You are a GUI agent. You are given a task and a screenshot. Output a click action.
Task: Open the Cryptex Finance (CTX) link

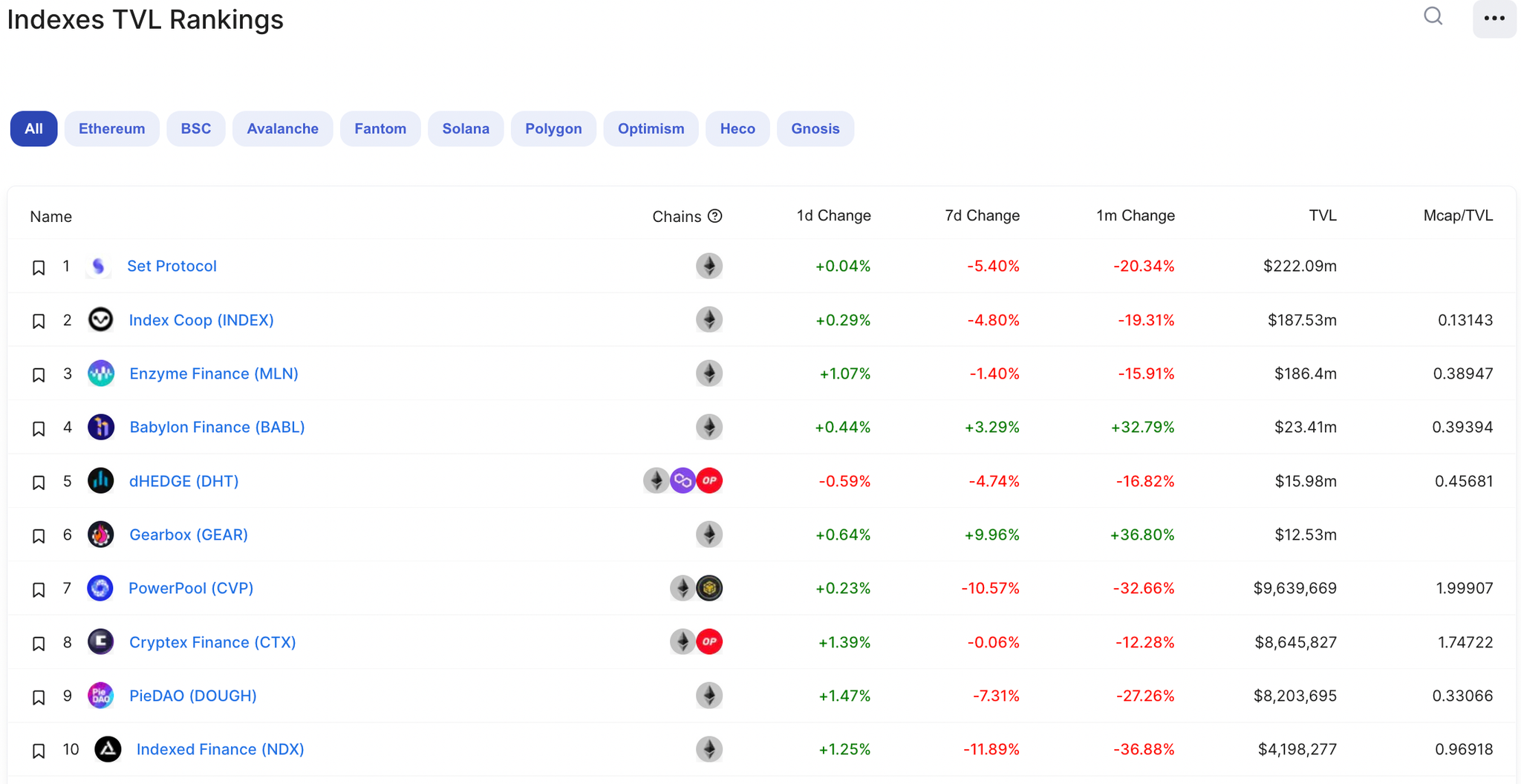tap(212, 642)
